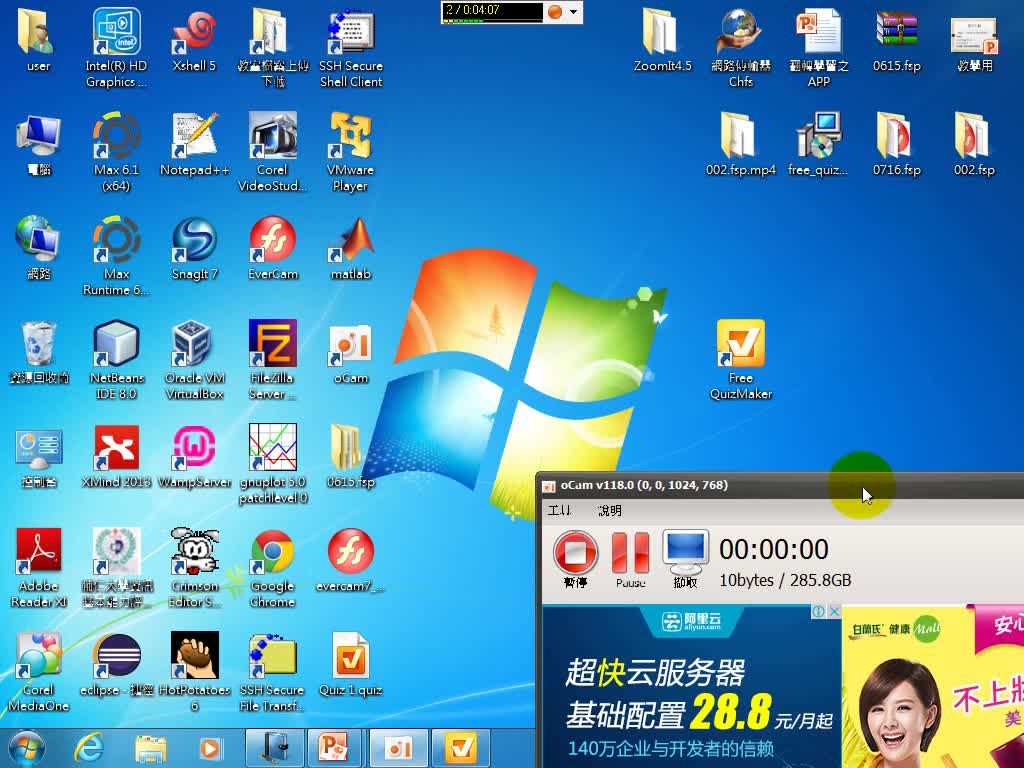Select the Intel(R) HD Graphics shortcut

coord(116,48)
